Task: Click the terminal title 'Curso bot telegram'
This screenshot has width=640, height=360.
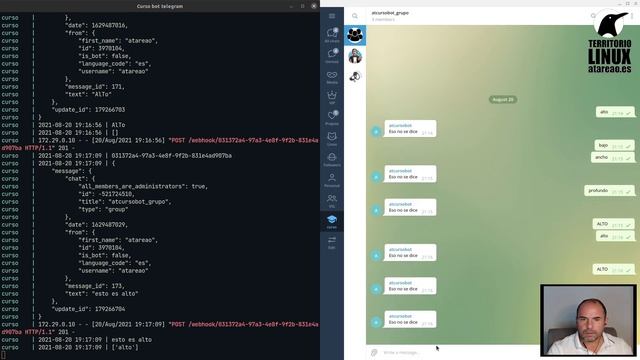Action: tap(160, 6)
